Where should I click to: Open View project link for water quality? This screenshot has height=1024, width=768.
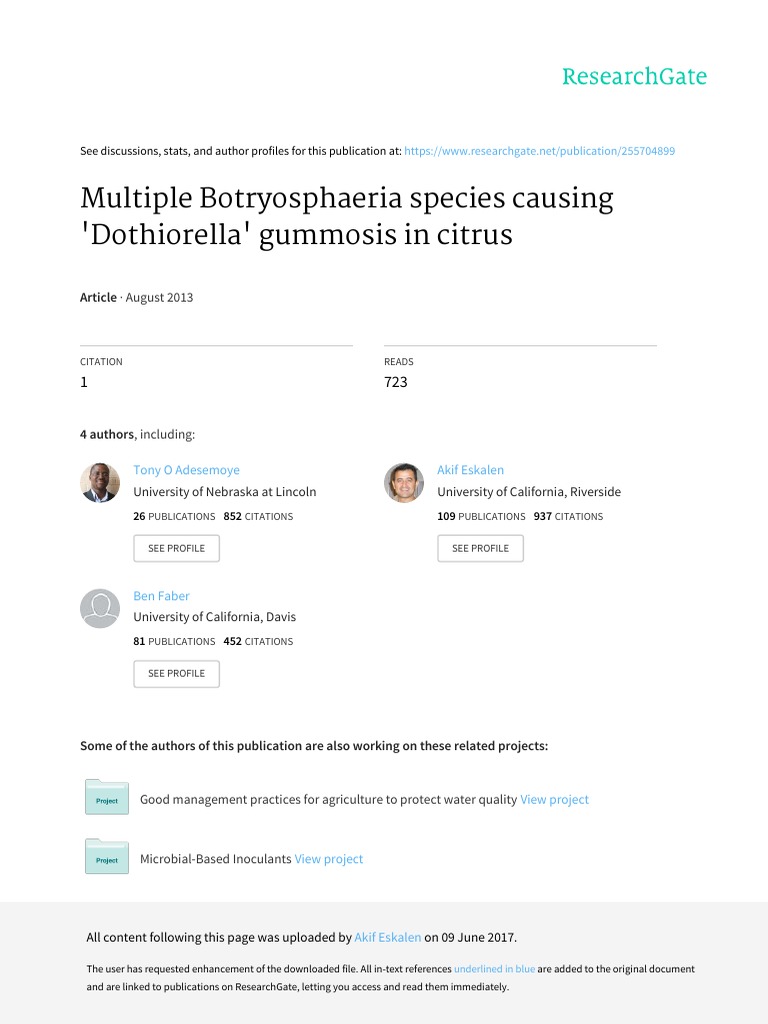click(x=554, y=800)
